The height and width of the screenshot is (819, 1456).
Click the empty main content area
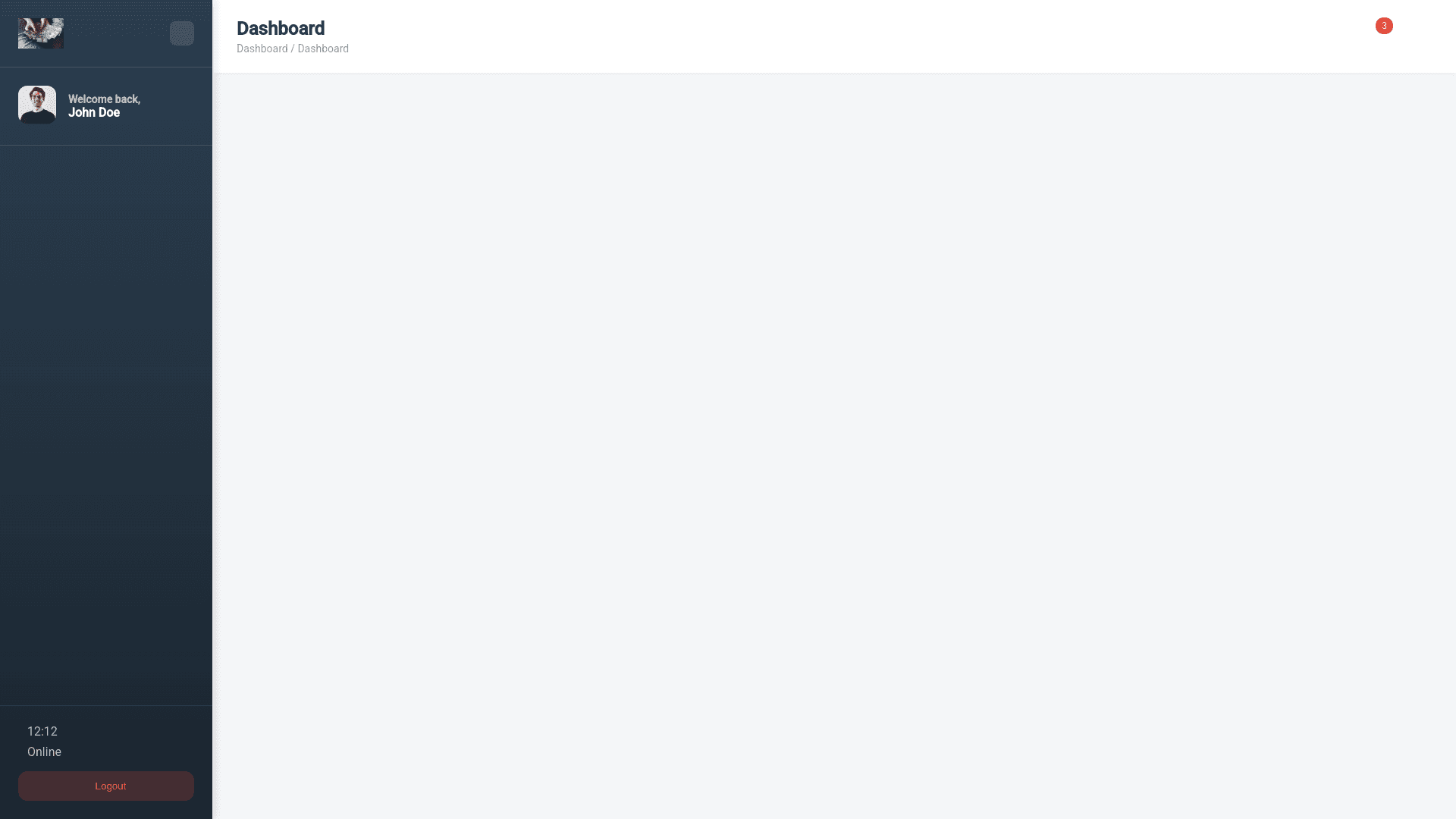(x=834, y=446)
